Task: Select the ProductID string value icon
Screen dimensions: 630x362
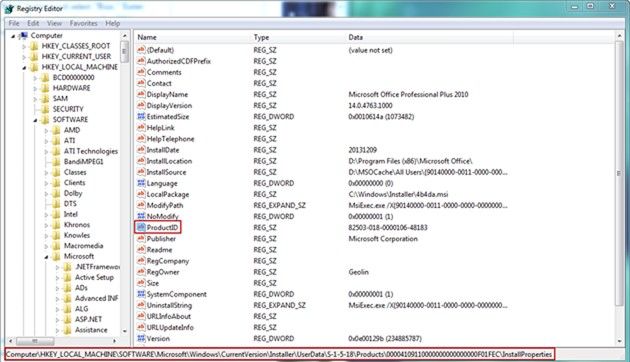Action: point(141,227)
